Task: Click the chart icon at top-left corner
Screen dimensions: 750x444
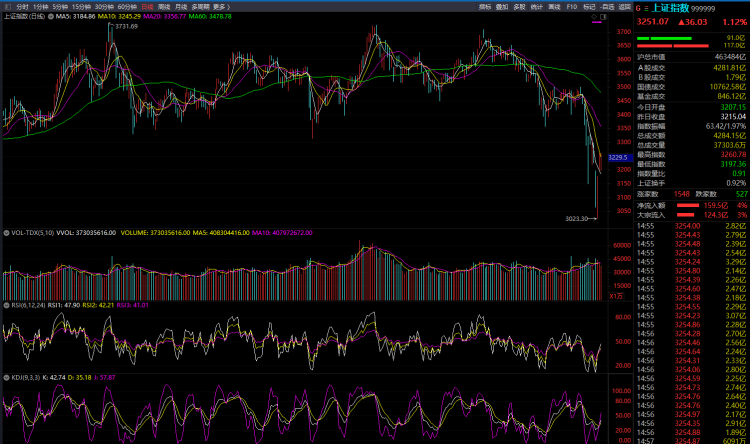Action: click(x=8, y=6)
